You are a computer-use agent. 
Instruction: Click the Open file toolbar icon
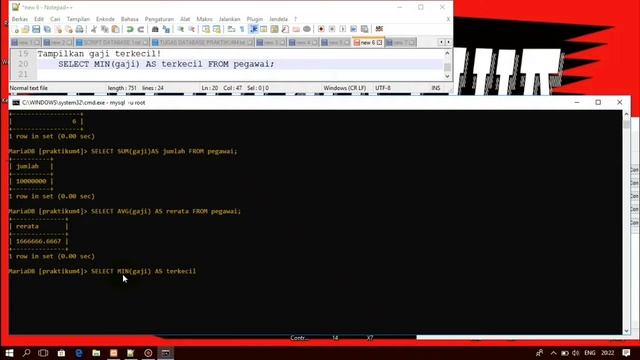[25, 29]
